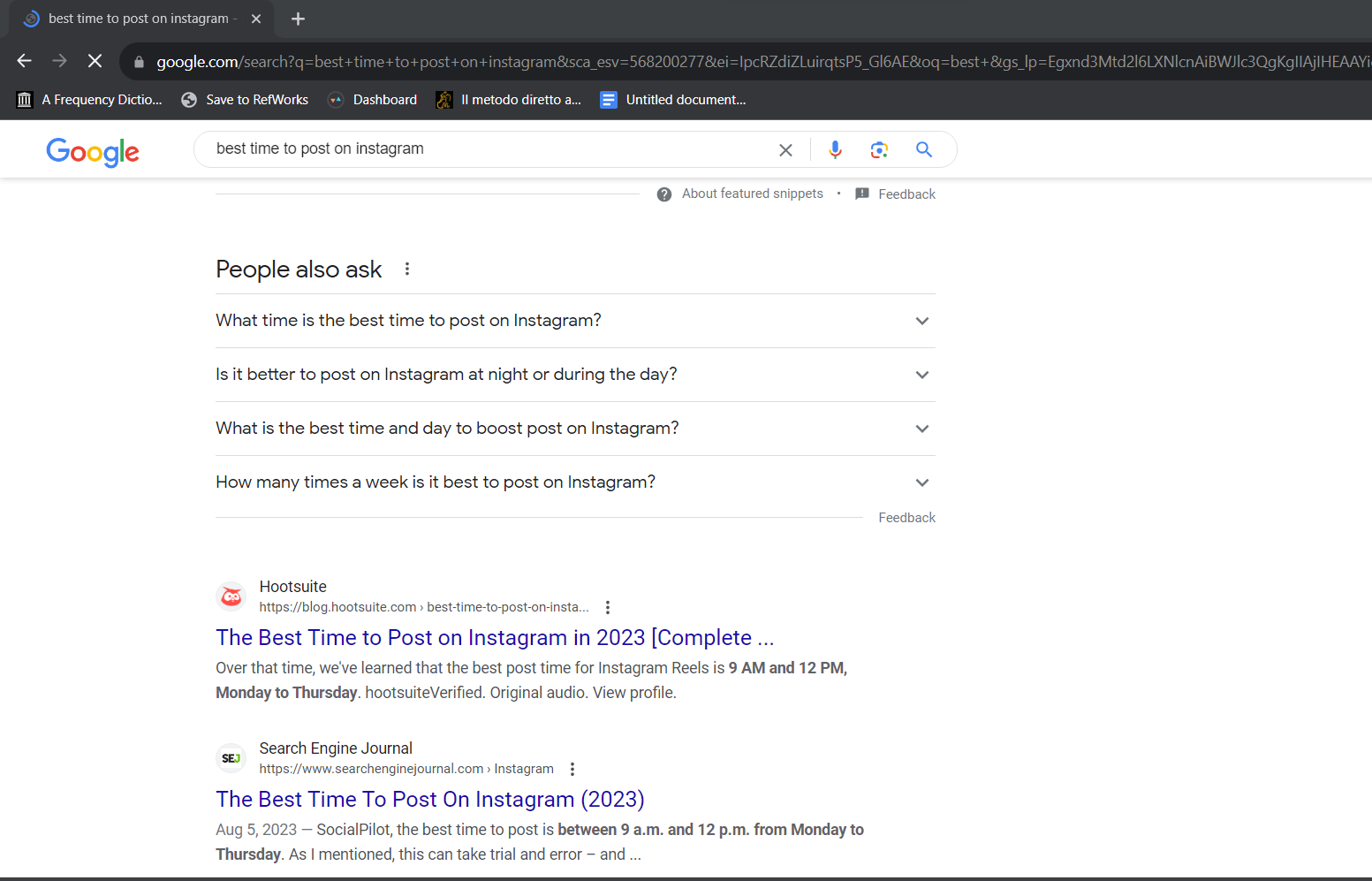Go back using browser back arrow
Screen dimensions: 1372x881
25,61
